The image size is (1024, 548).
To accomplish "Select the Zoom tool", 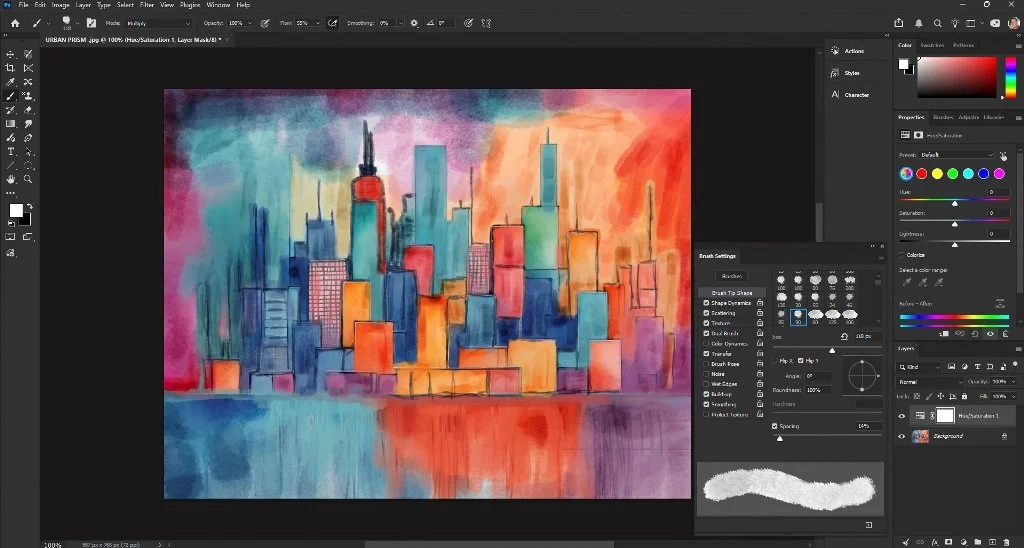I will [x=28, y=179].
